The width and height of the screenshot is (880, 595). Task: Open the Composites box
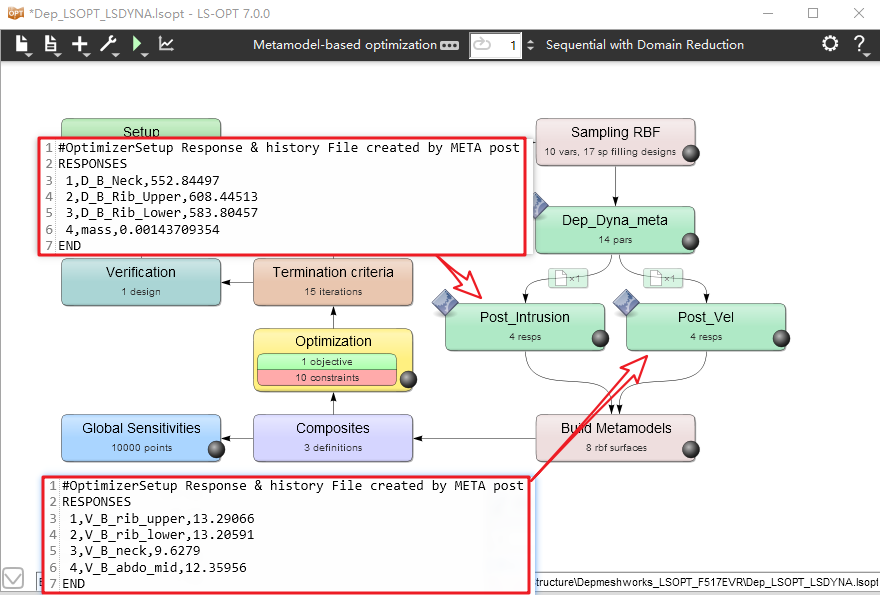tap(333, 438)
